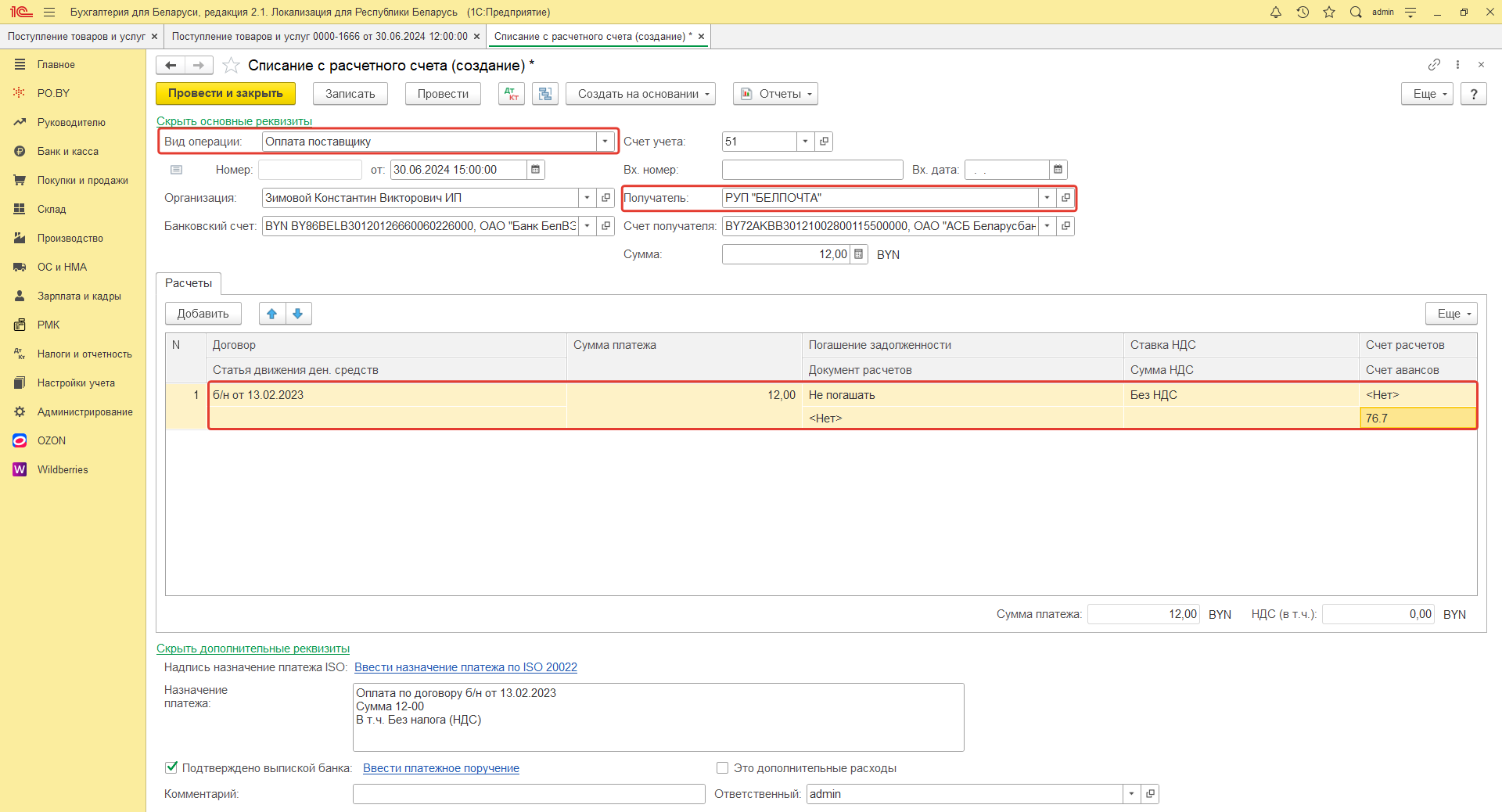
Task: Expand Вид операции dropdown
Action: pyautogui.click(x=605, y=142)
